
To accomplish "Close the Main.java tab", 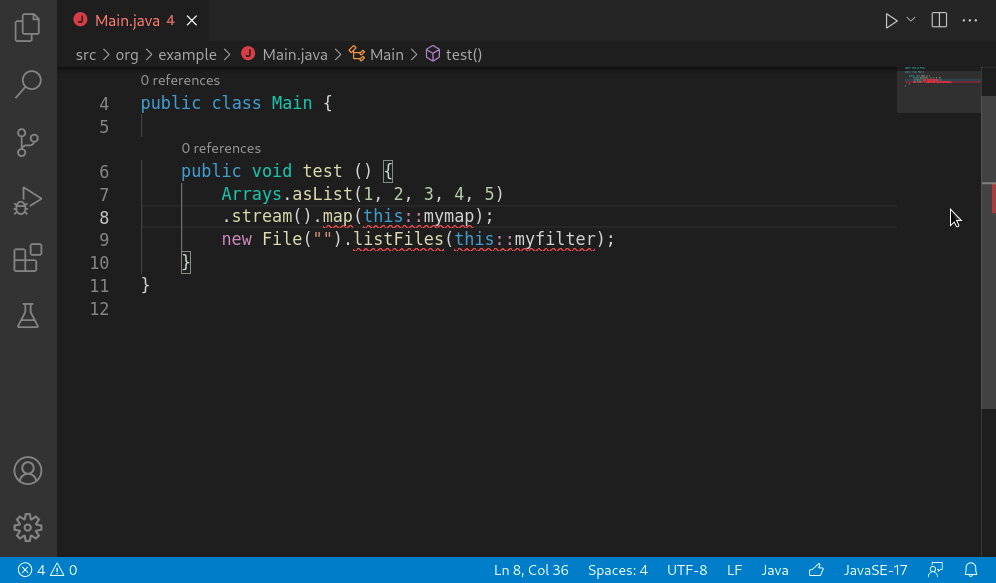I will (192, 20).
